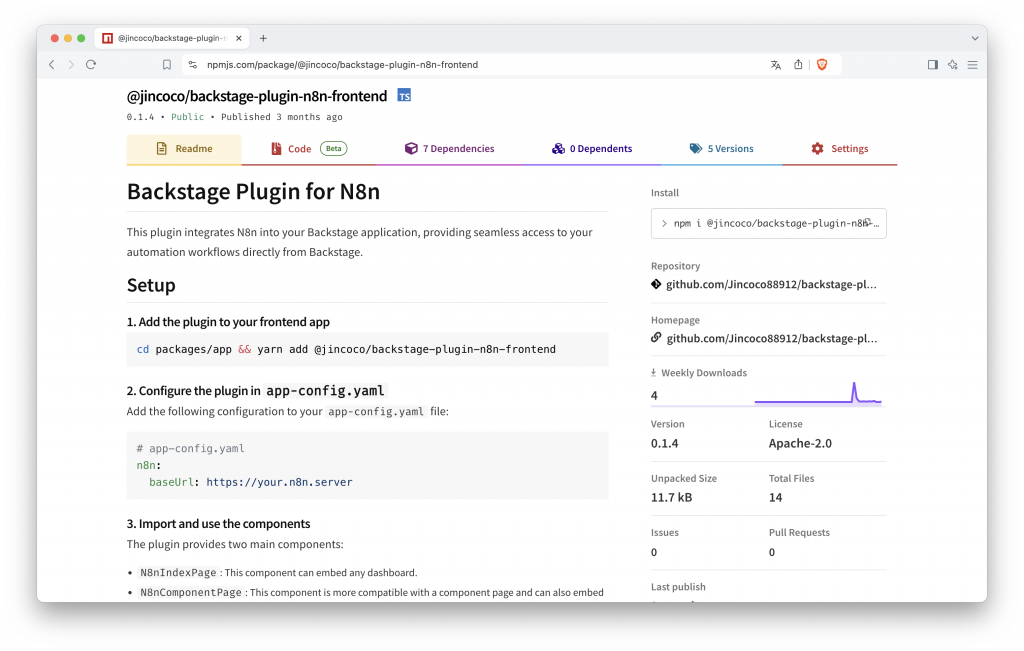This screenshot has height=651, width=1024.
Task: Click the git repository diamond icon
Action: [656, 284]
